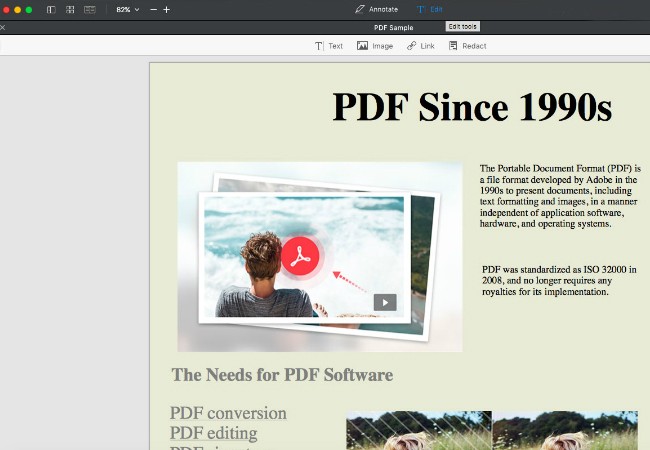Click the Portable Document Format paragraph

click(560, 196)
